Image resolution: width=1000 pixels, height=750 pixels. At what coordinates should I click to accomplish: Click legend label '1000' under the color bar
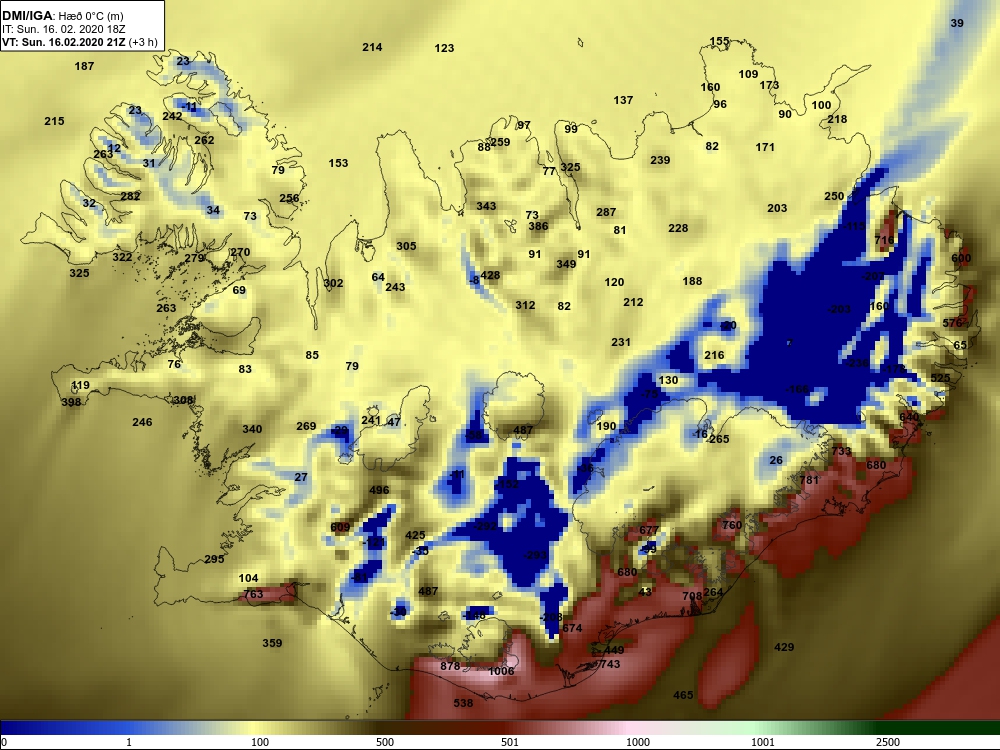point(638,742)
